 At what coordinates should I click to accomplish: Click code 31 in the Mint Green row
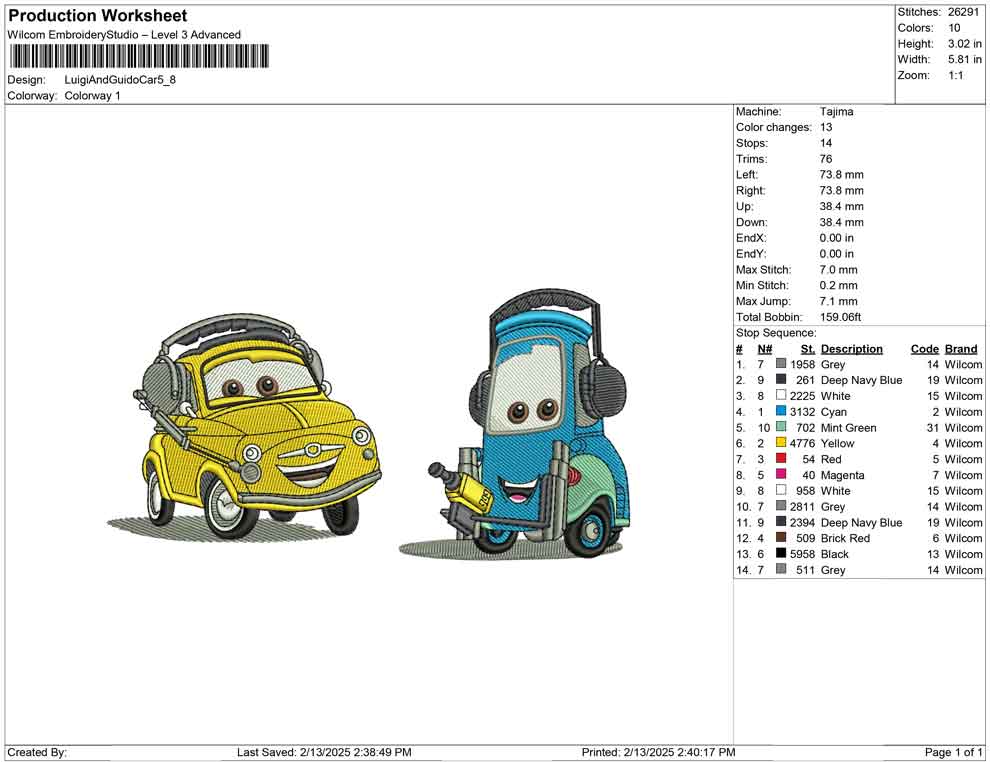[x=933, y=427]
